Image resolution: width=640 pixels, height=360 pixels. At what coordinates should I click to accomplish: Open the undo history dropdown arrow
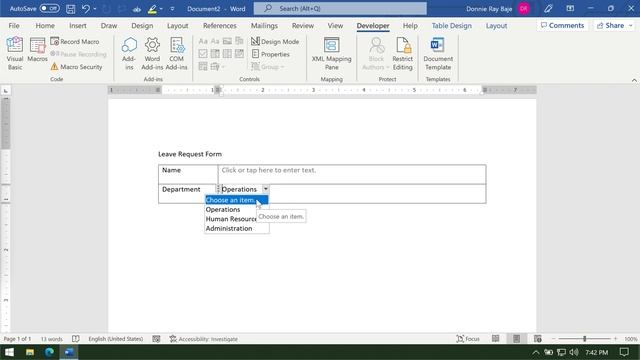pyautogui.click(x=95, y=9)
